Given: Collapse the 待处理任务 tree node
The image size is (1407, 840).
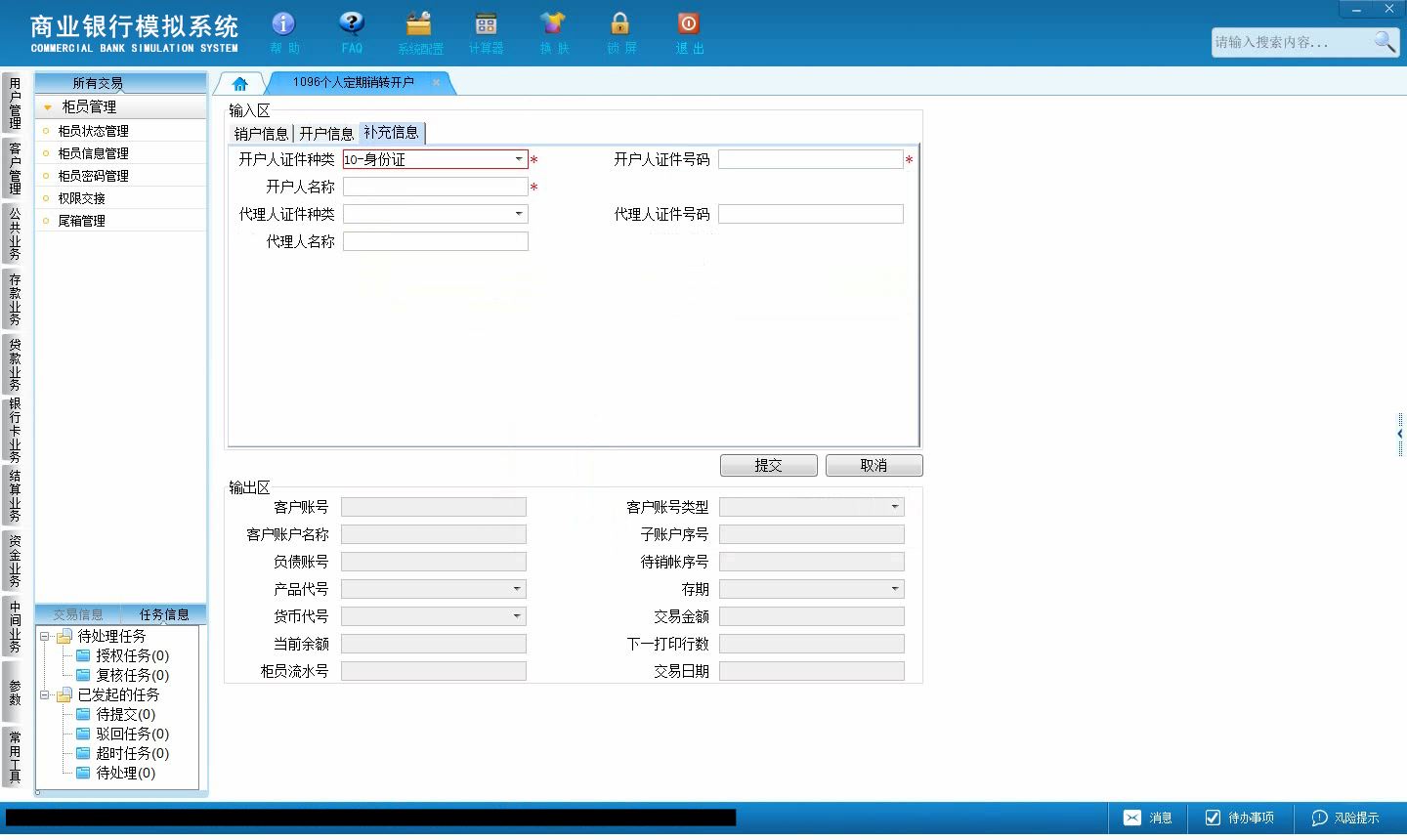Looking at the screenshot, I should [x=44, y=637].
